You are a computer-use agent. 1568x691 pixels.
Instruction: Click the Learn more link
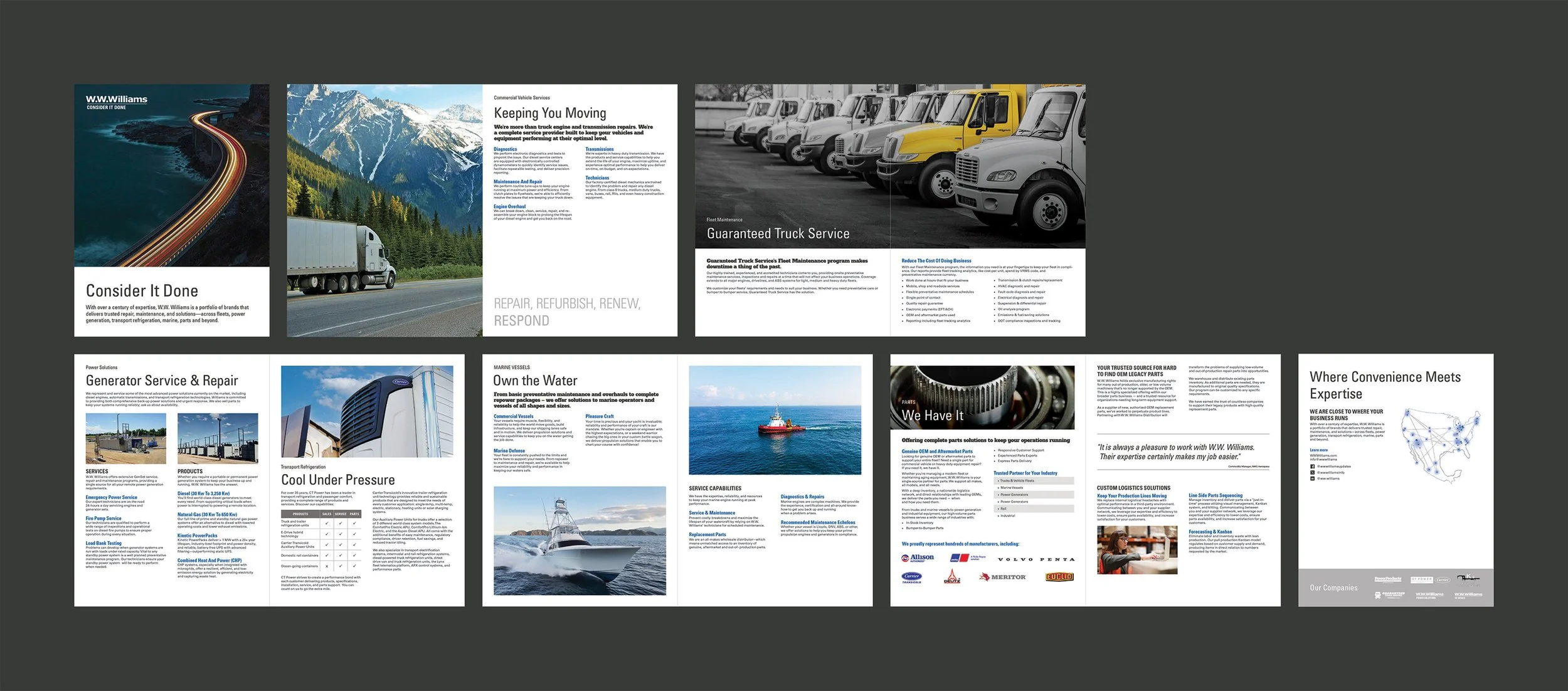point(1318,450)
